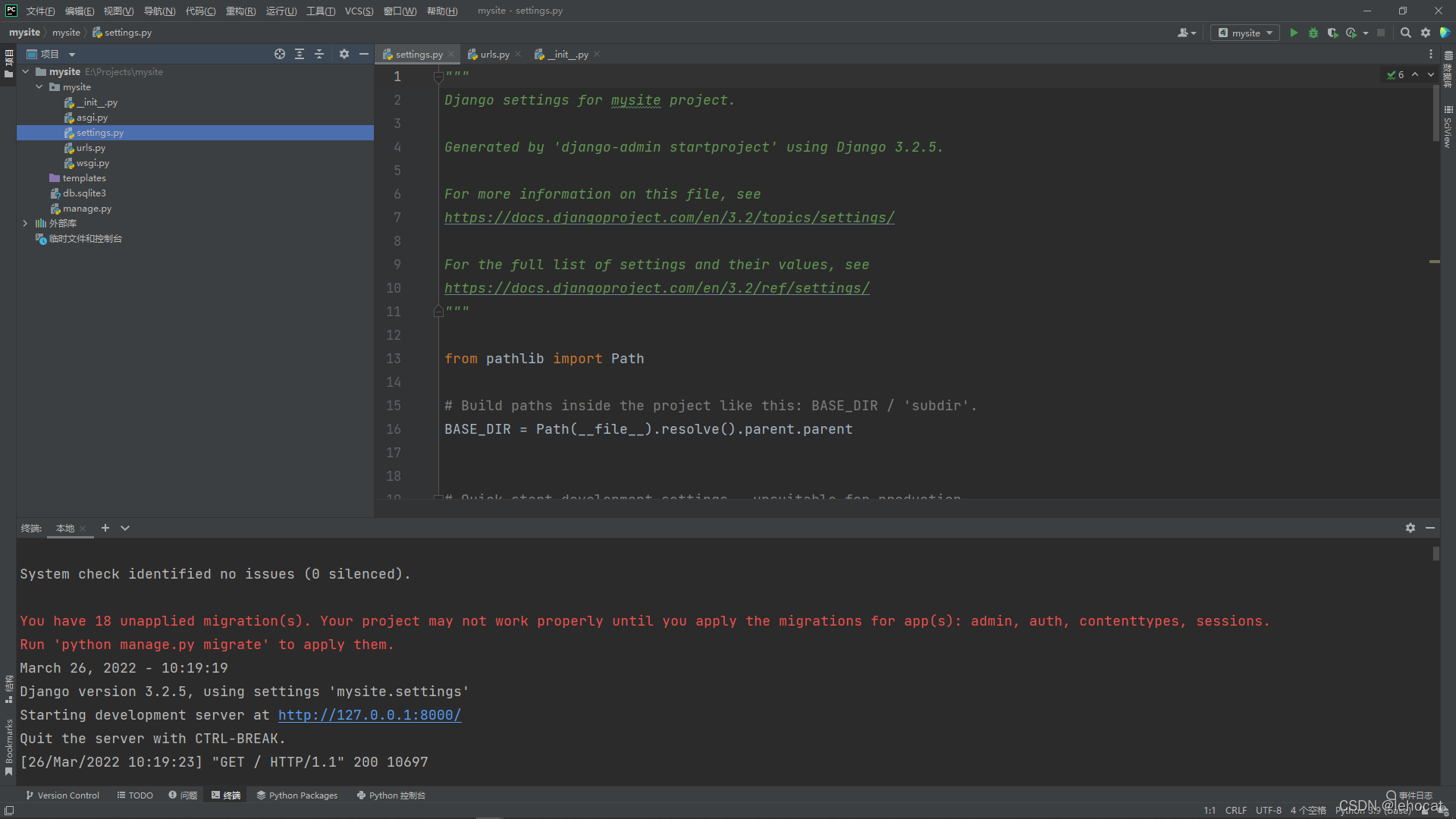This screenshot has width=1456, height=819.
Task: Locate opened file with target icon in project panel
Action: tap(280, 54)
